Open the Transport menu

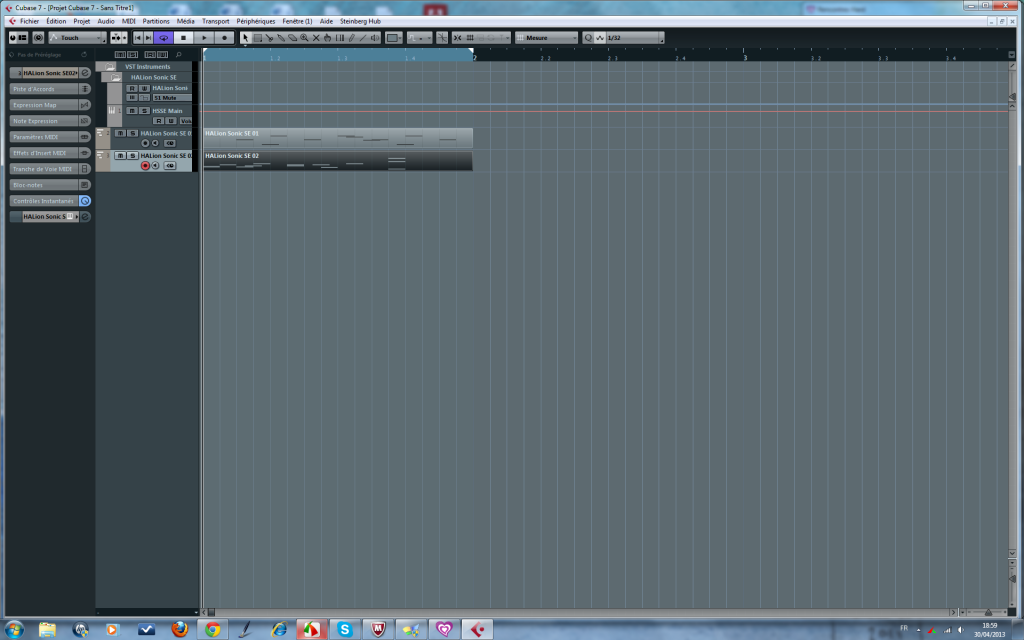216,21
